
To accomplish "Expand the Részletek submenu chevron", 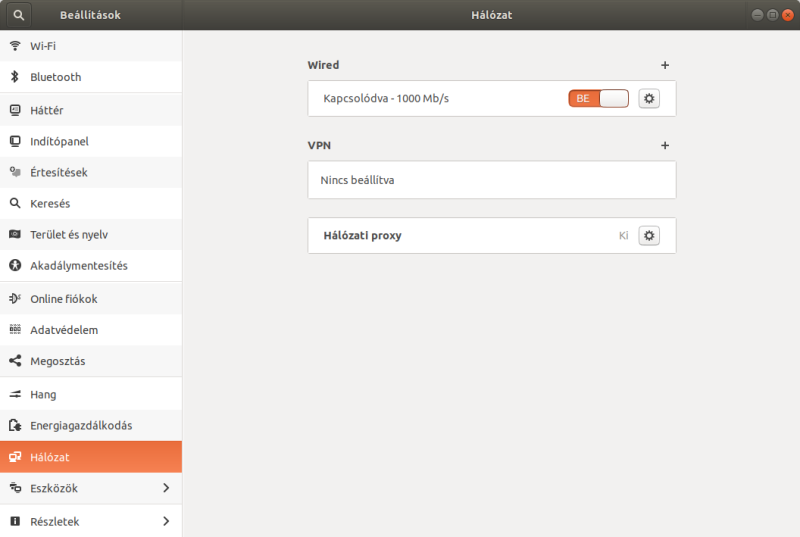I will click(x=166, y=521).
